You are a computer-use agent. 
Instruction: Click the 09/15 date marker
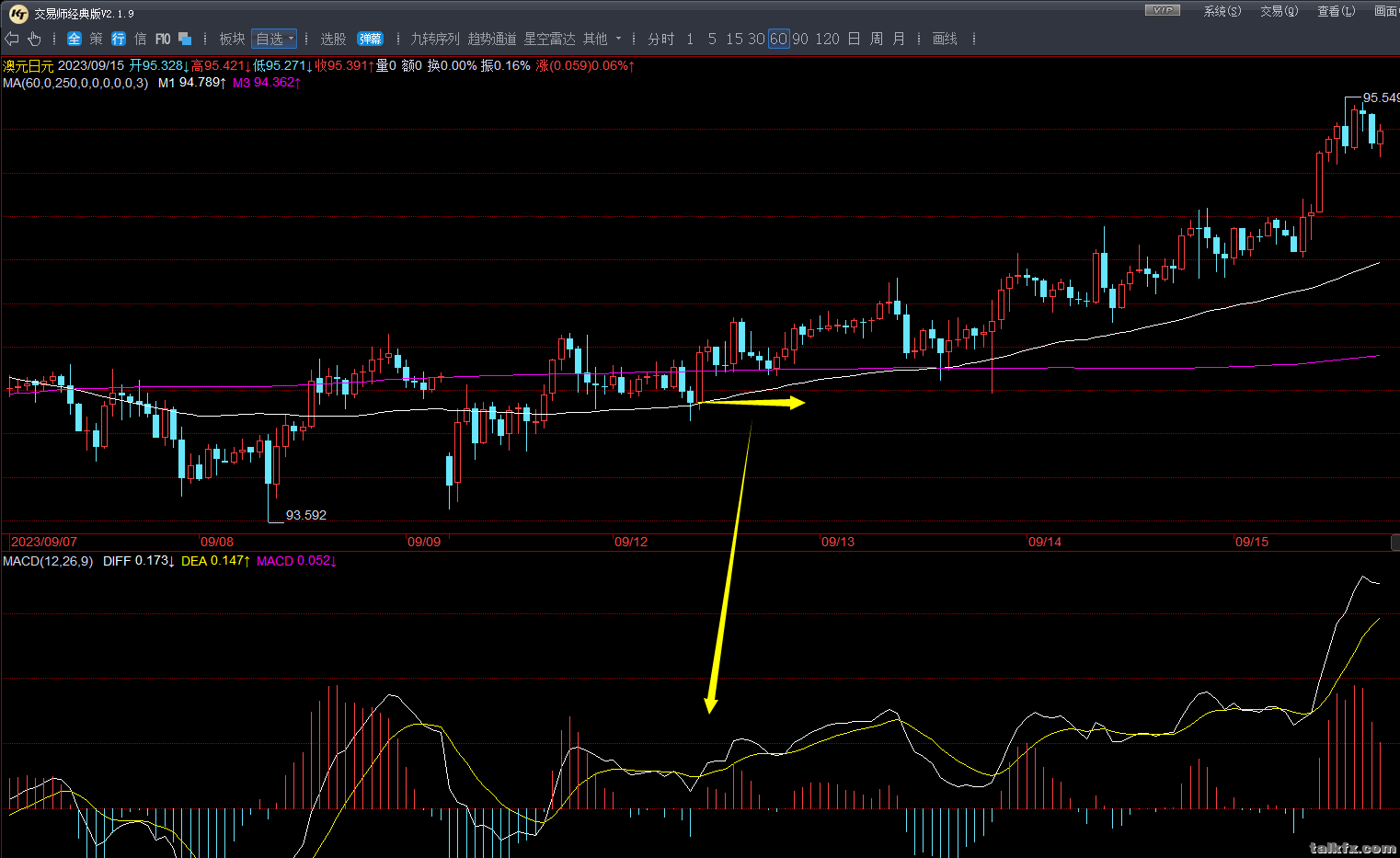click(1252, 542)
